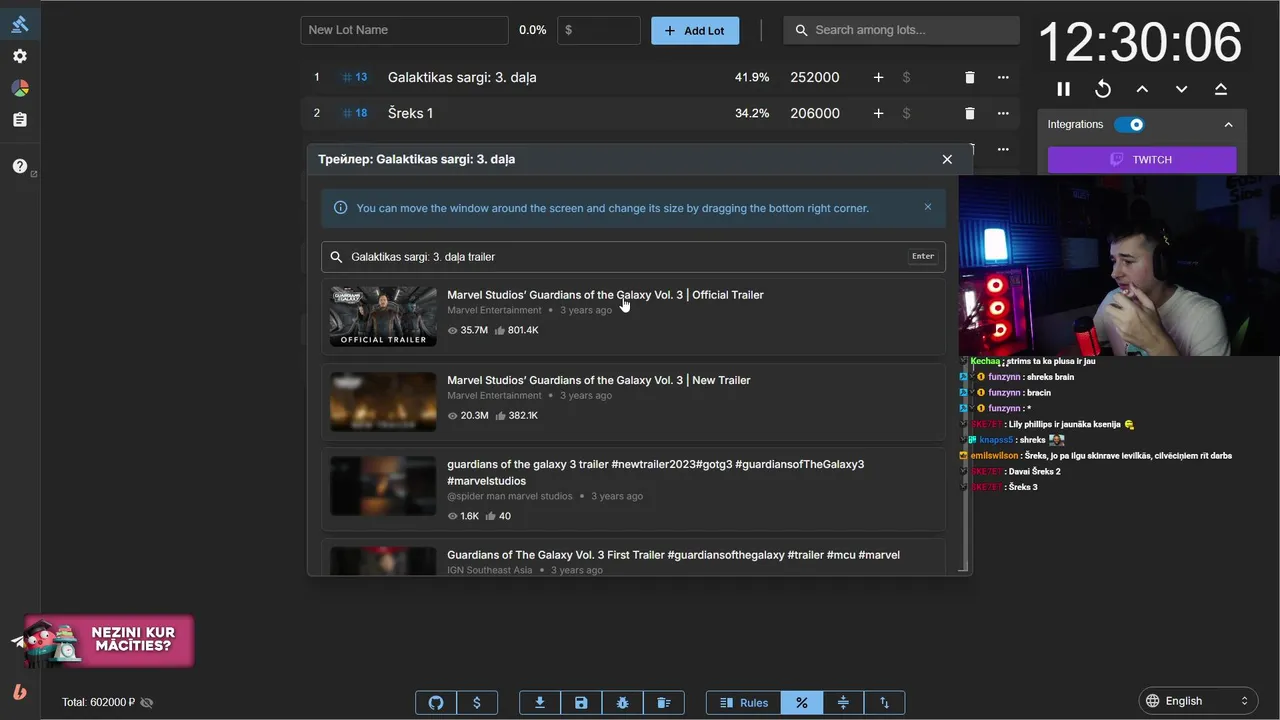Reset the timer with circular arrow
This screenshot has height=720, width=1280.
1103,89
